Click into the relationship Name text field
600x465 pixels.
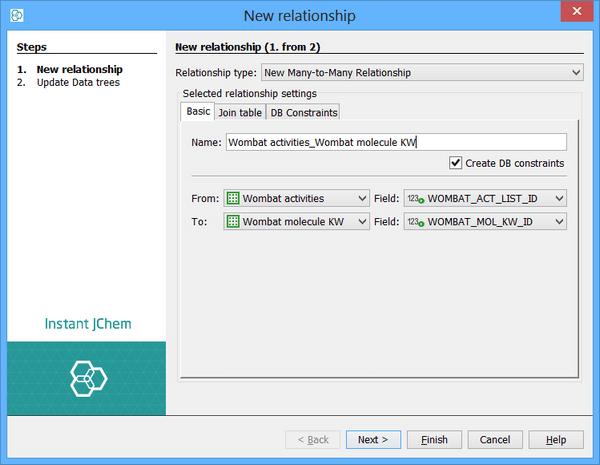pyautogui.click(x=396, y=142)
